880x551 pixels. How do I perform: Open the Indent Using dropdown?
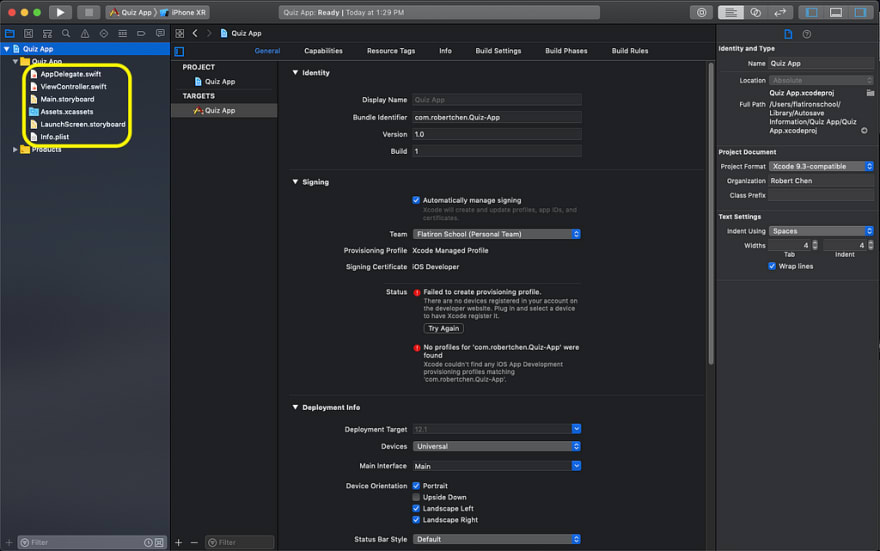(x=821, y=231)
